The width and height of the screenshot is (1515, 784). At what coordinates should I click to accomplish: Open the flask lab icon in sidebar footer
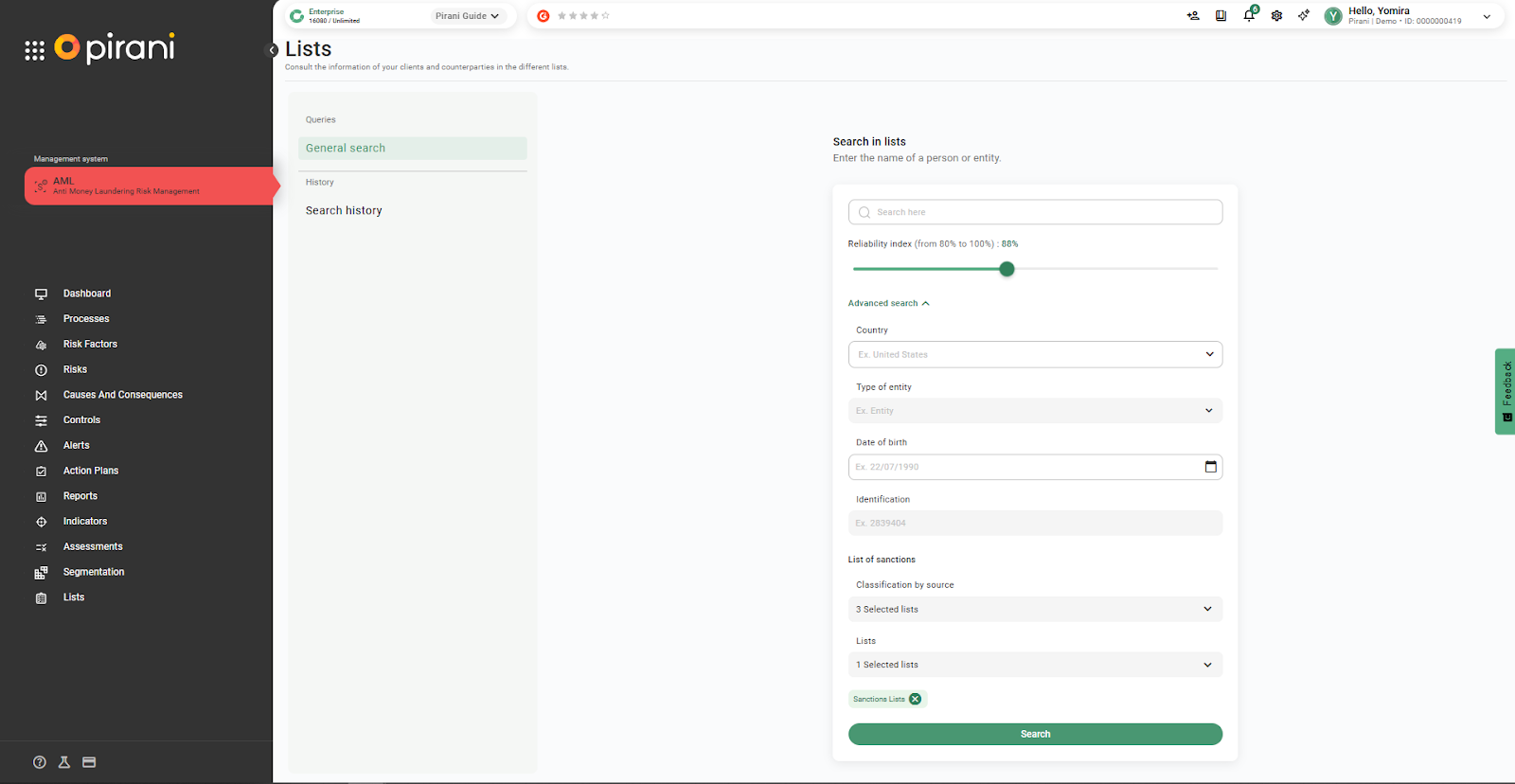64,762
